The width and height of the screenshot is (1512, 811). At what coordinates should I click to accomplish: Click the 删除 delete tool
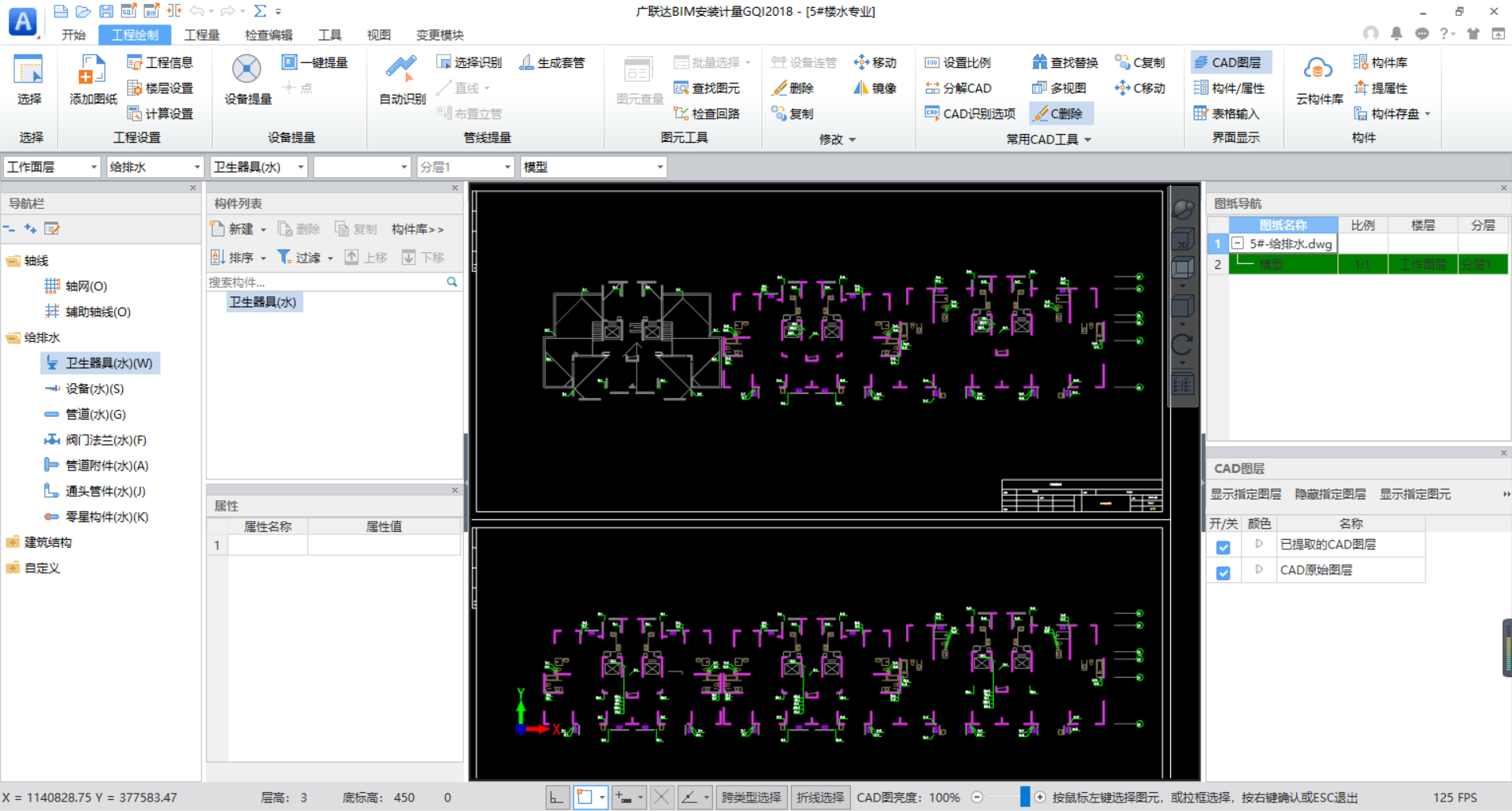pos(793,88)
